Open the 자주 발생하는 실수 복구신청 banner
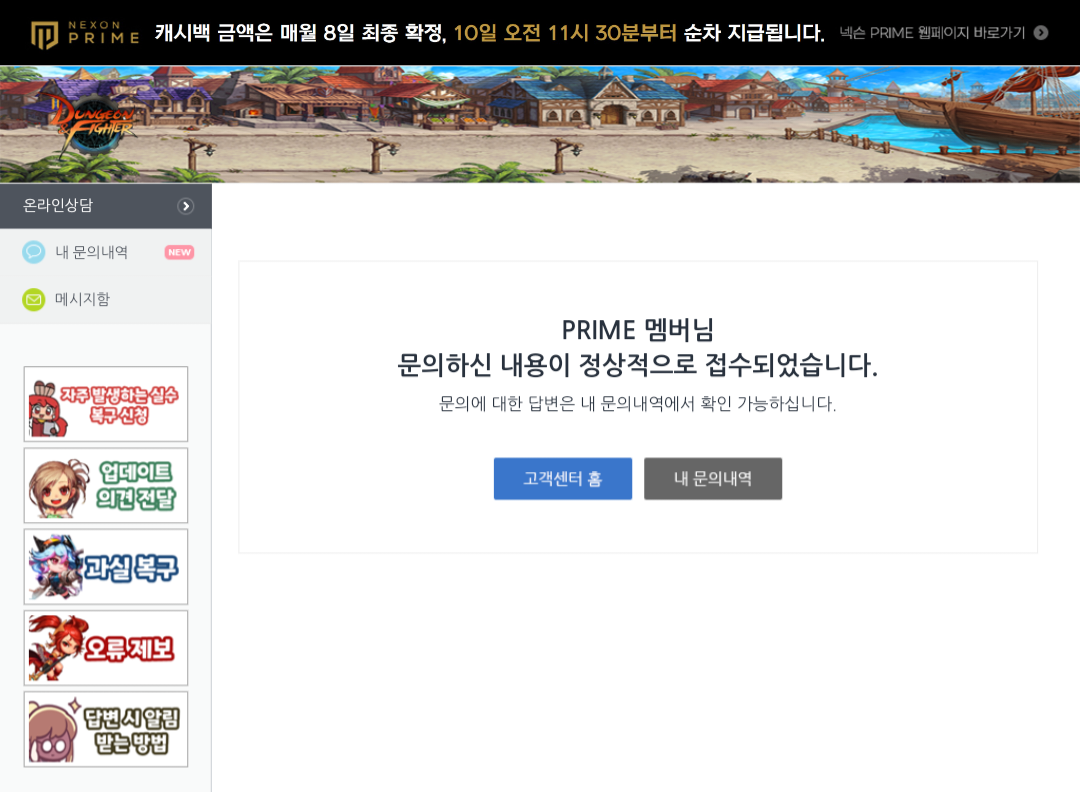 coord(106,404)
